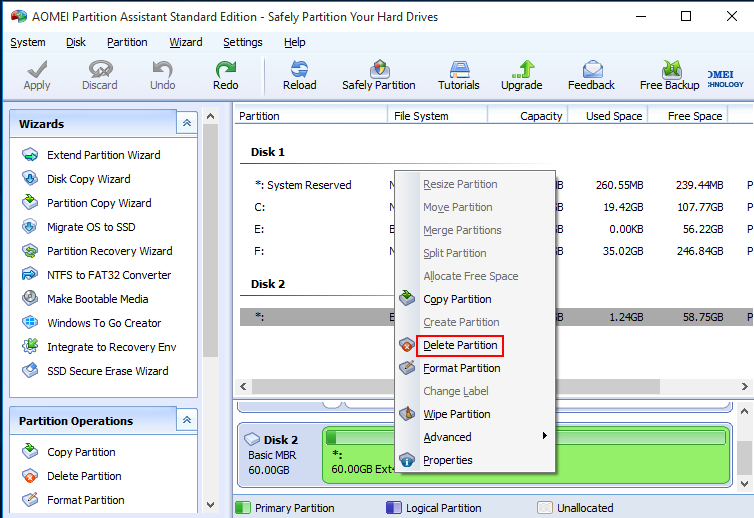Click the disk map scroll up arrow
This screenshot has width=754, height=518.
pos(744,411)
